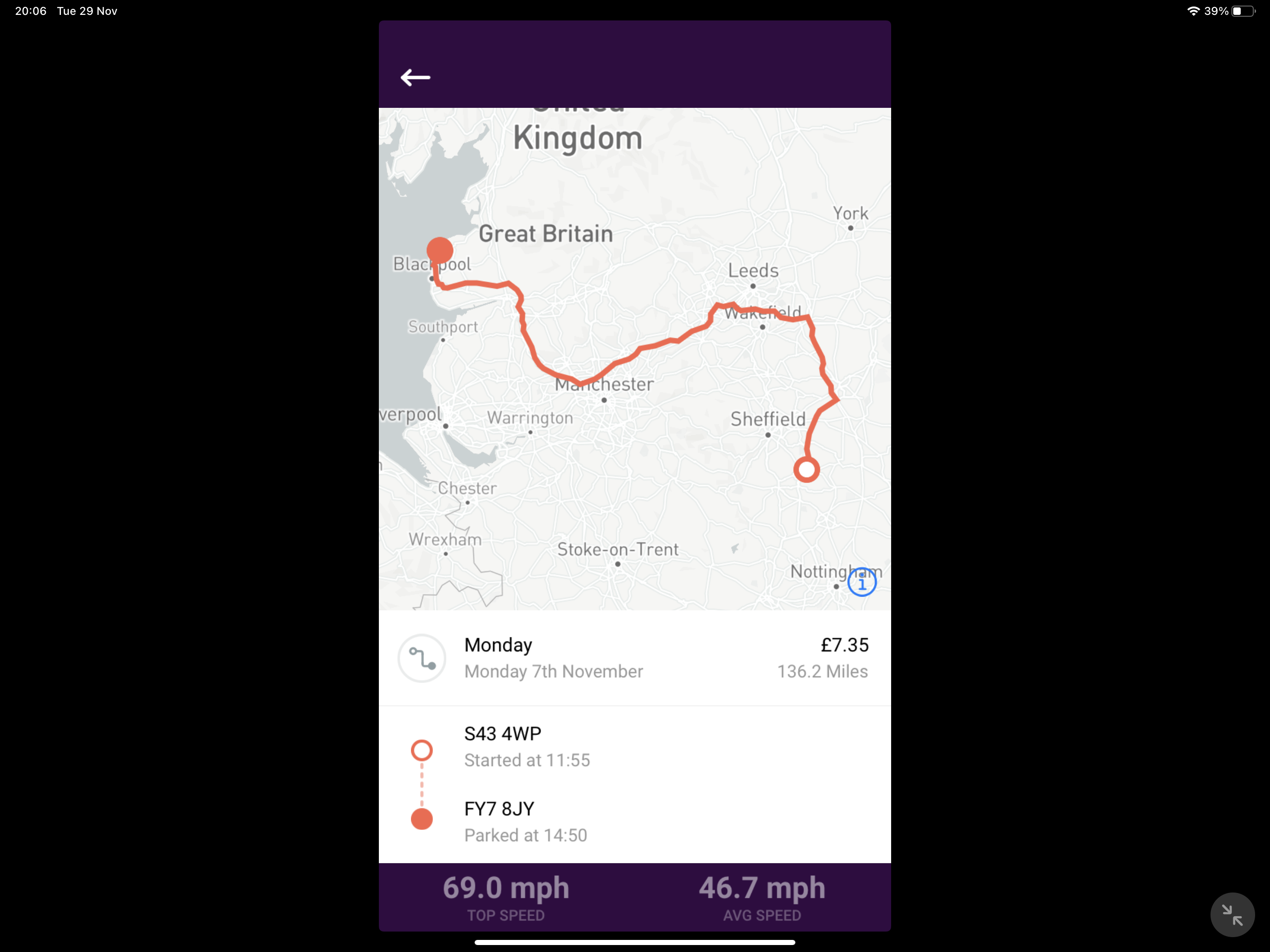This screenshot has width=1270, height=952.
Task: Tap the back arrow in the header
Action: [x=415, y=77]
